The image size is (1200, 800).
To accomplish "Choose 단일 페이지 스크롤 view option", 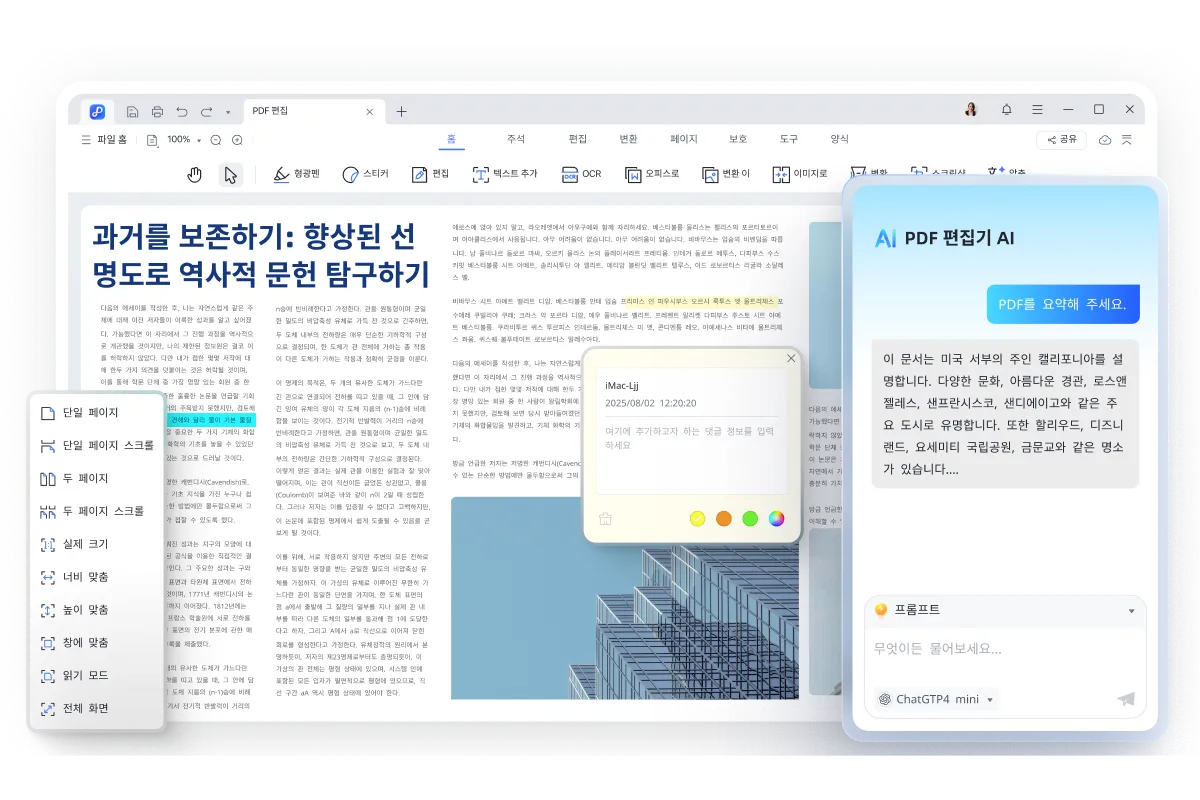I will pyautogui.click(x=97, y=445).
